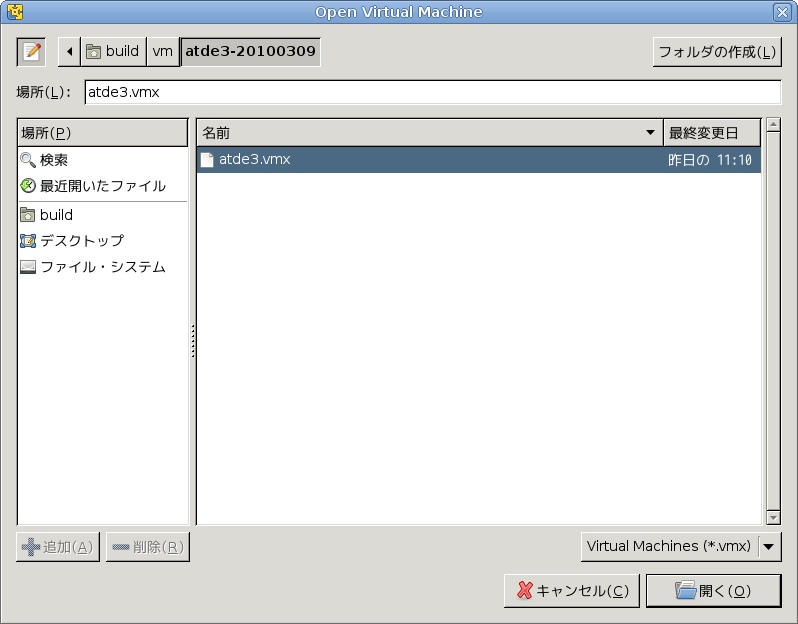Click the file system drive icon
This screenshot has height=624, width=798.
[28, 267]
